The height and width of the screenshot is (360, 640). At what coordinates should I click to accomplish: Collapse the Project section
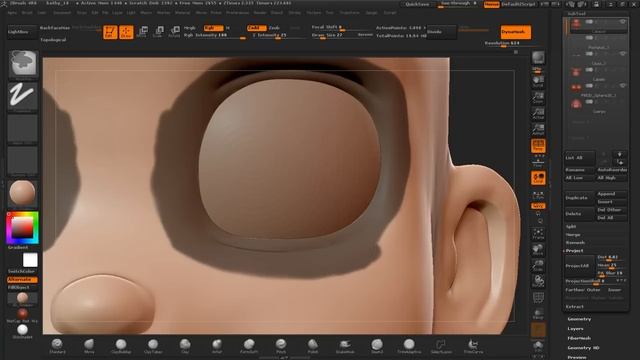pyautogui.click(x=574, y=251)
